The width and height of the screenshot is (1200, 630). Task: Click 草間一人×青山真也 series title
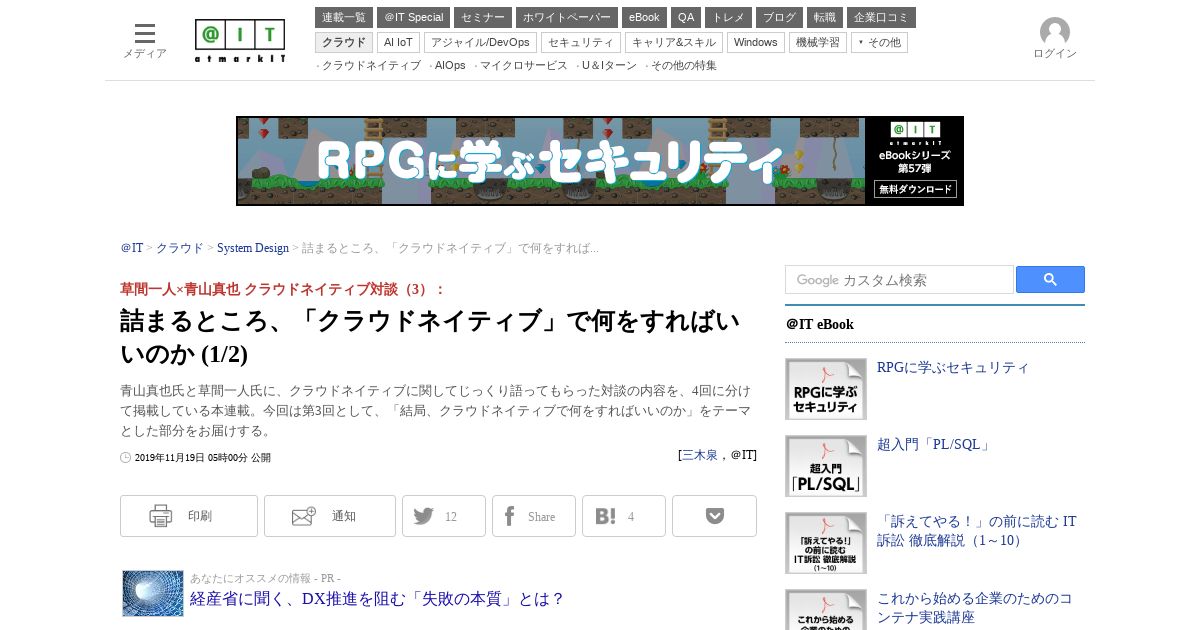coord(282,289)
